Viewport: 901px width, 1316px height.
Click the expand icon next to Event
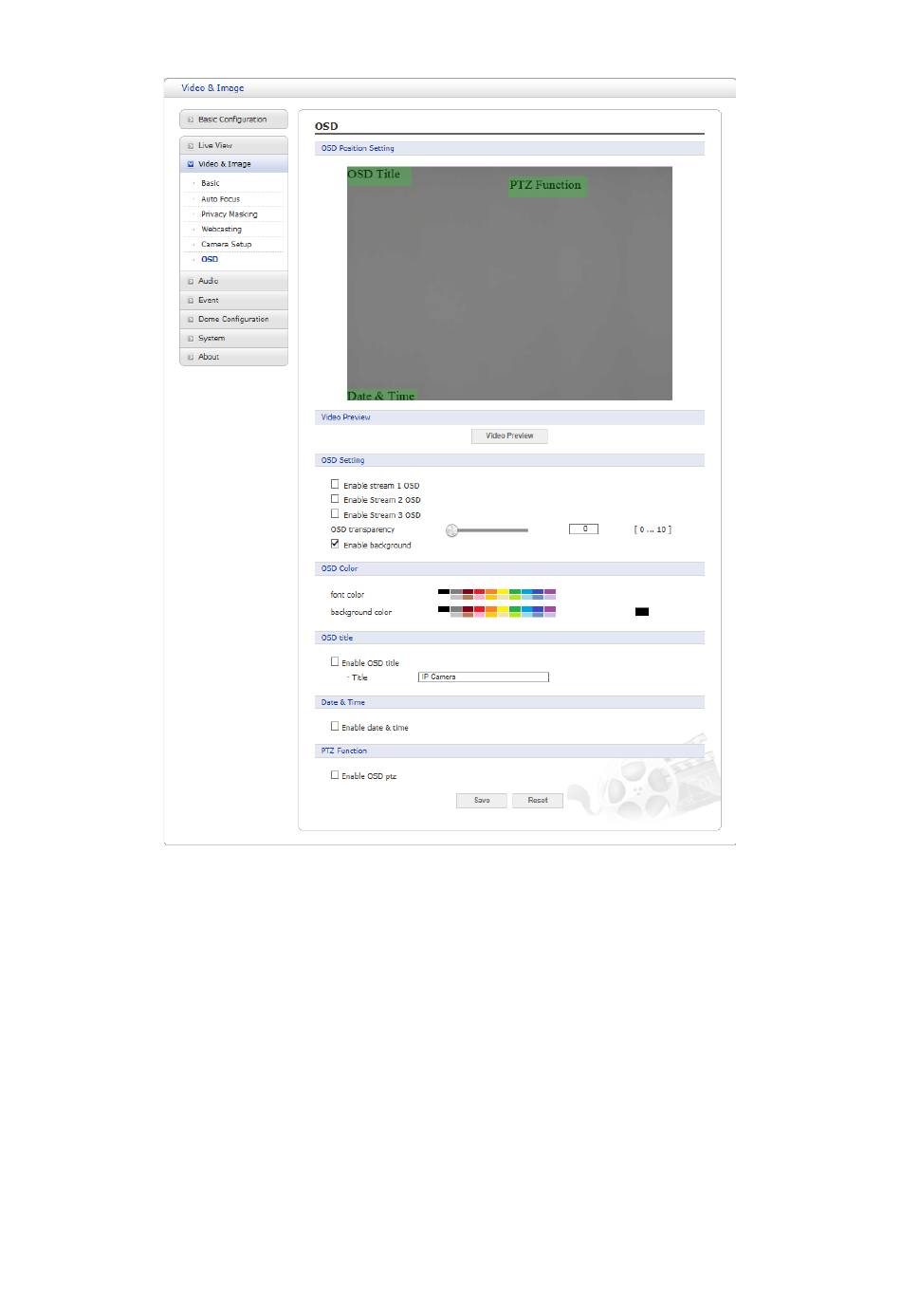tap(191, 301)
